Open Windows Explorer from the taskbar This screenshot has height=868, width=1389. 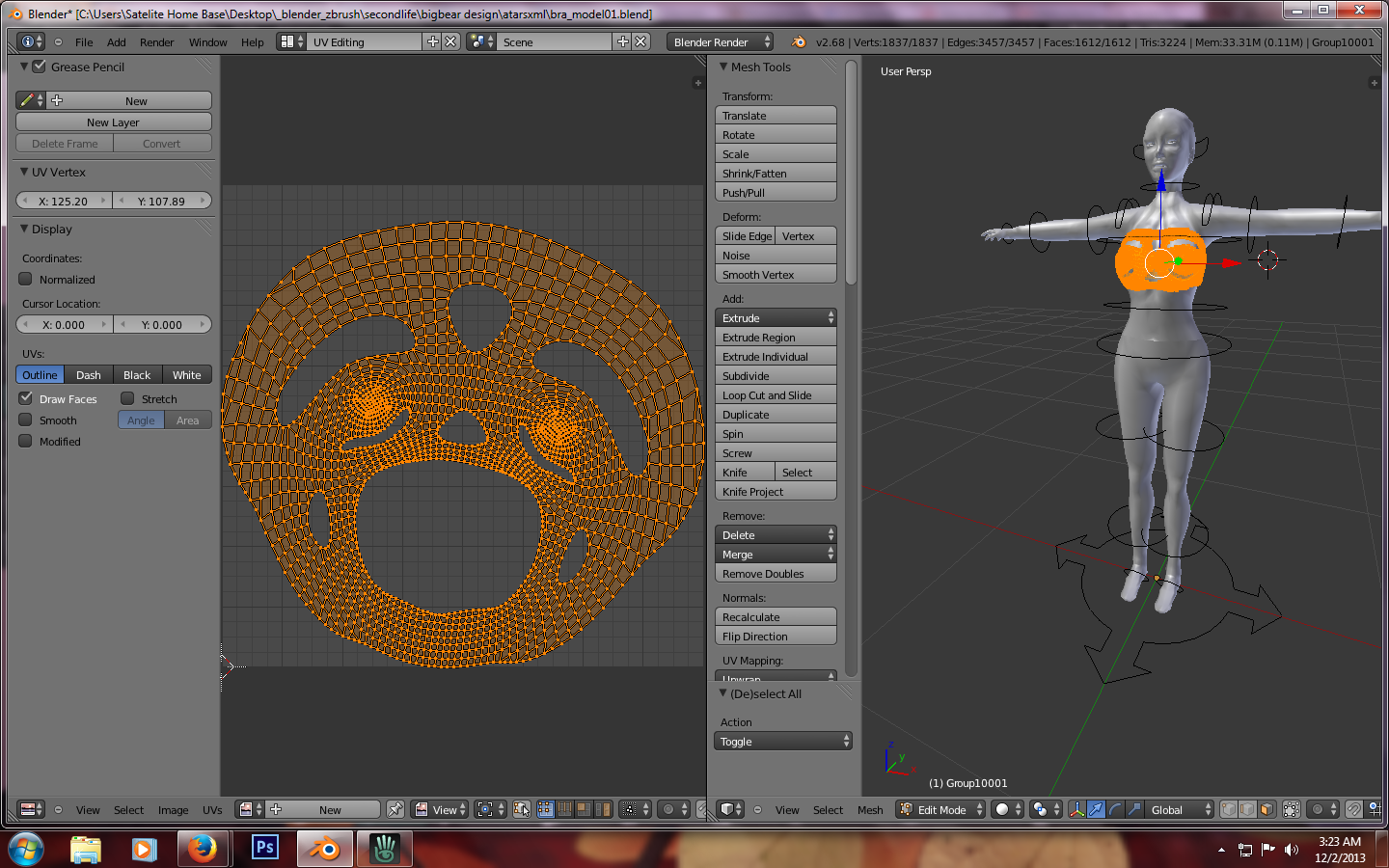click(x=85, y=848)
